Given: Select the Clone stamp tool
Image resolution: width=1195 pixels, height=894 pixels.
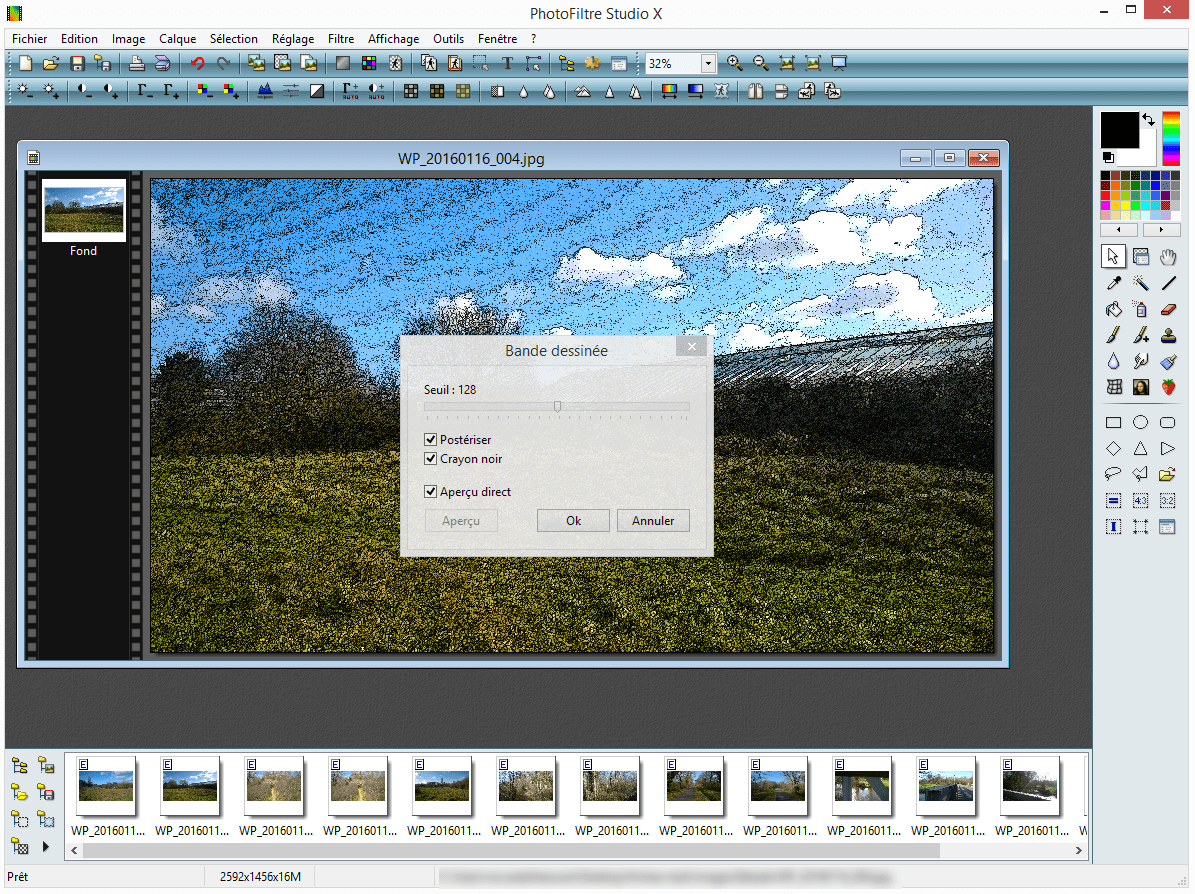Looking at the screenshot, I should tap(1167, 335).
